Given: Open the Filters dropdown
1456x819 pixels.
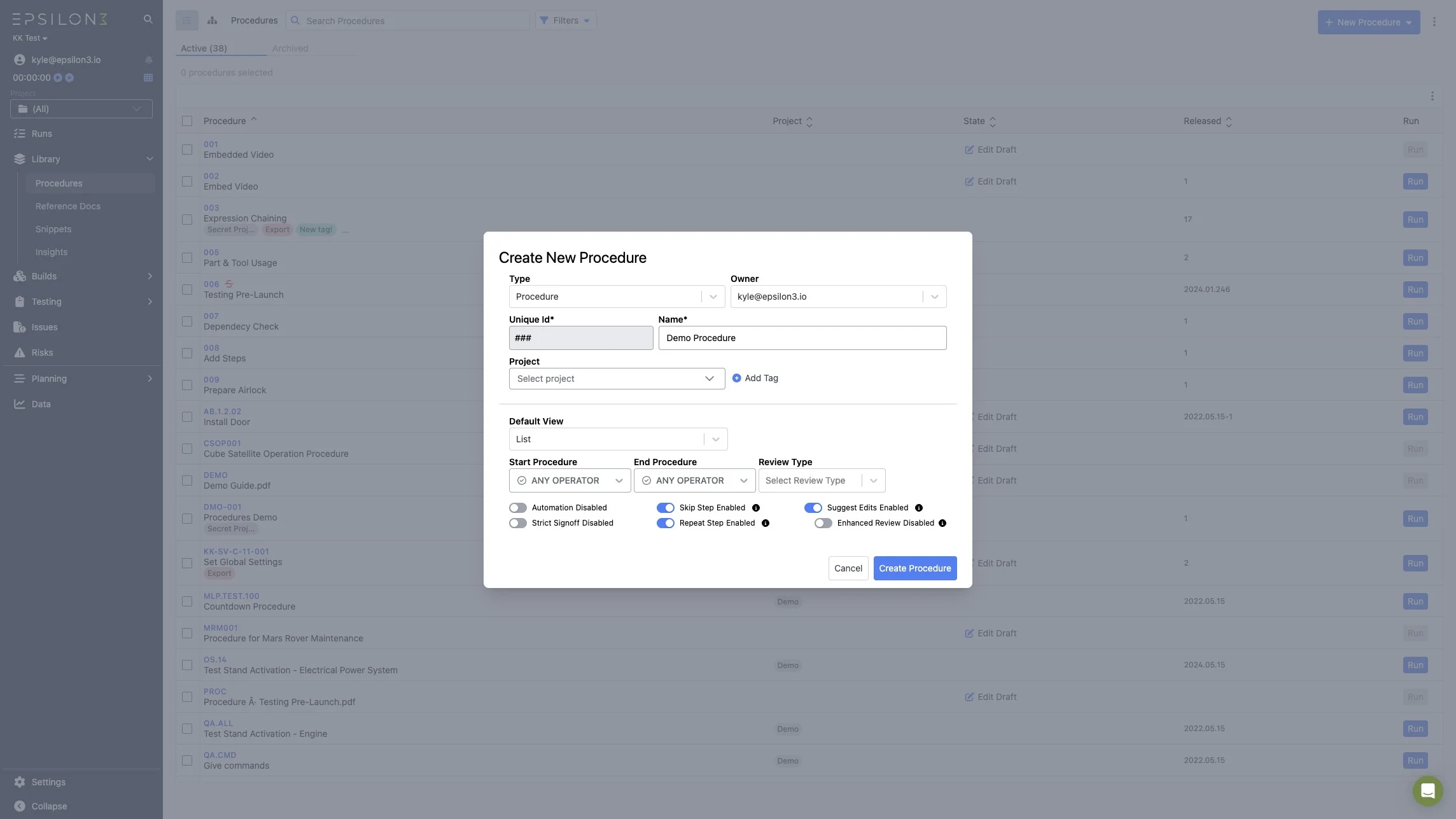Looking at the screenshot, I should pyautogui.click(x=565, y=20).
